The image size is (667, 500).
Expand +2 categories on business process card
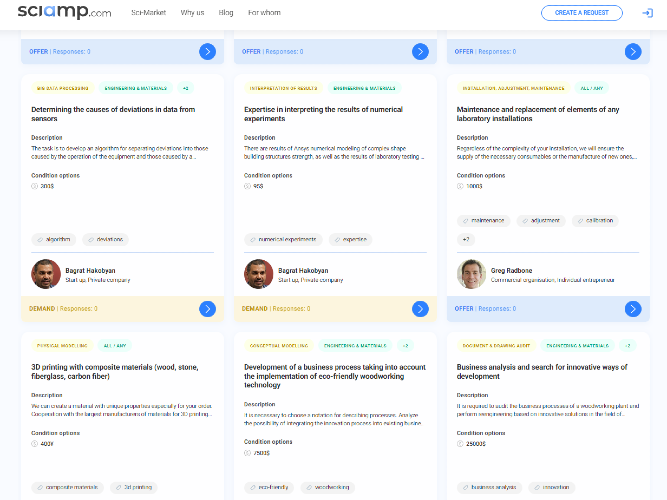pos(405,346)
